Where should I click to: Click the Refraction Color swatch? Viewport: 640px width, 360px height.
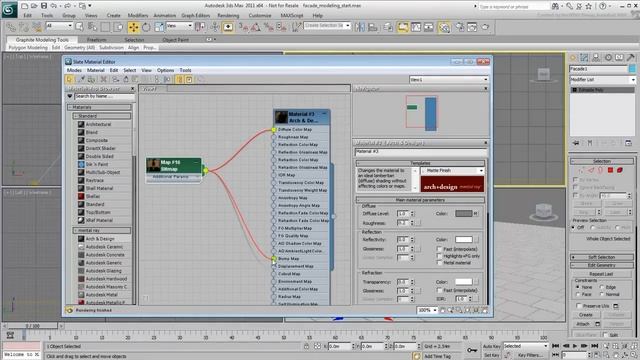[x=463, y=282]
